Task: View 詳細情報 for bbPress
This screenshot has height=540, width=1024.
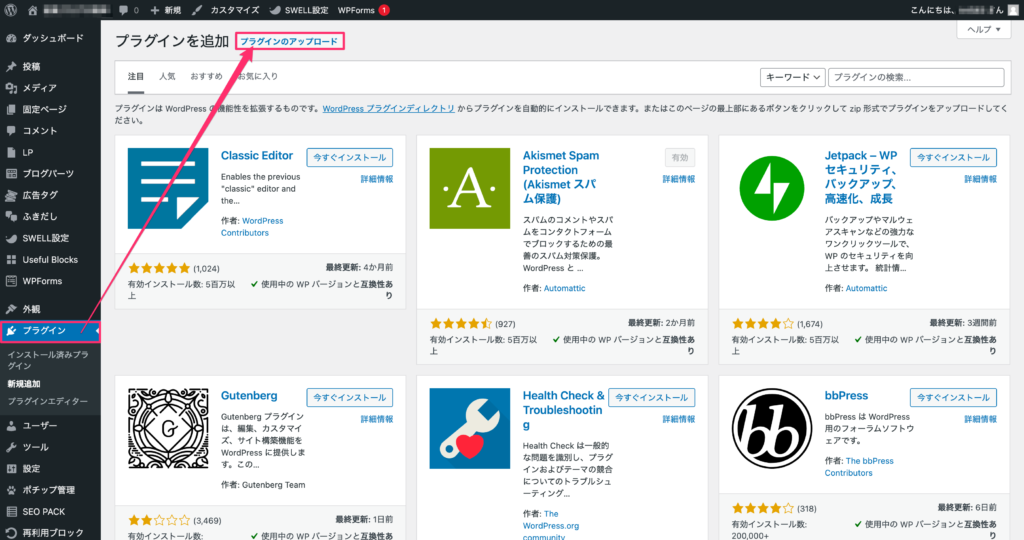Action: pyautogui.click(x=980, y=419)
